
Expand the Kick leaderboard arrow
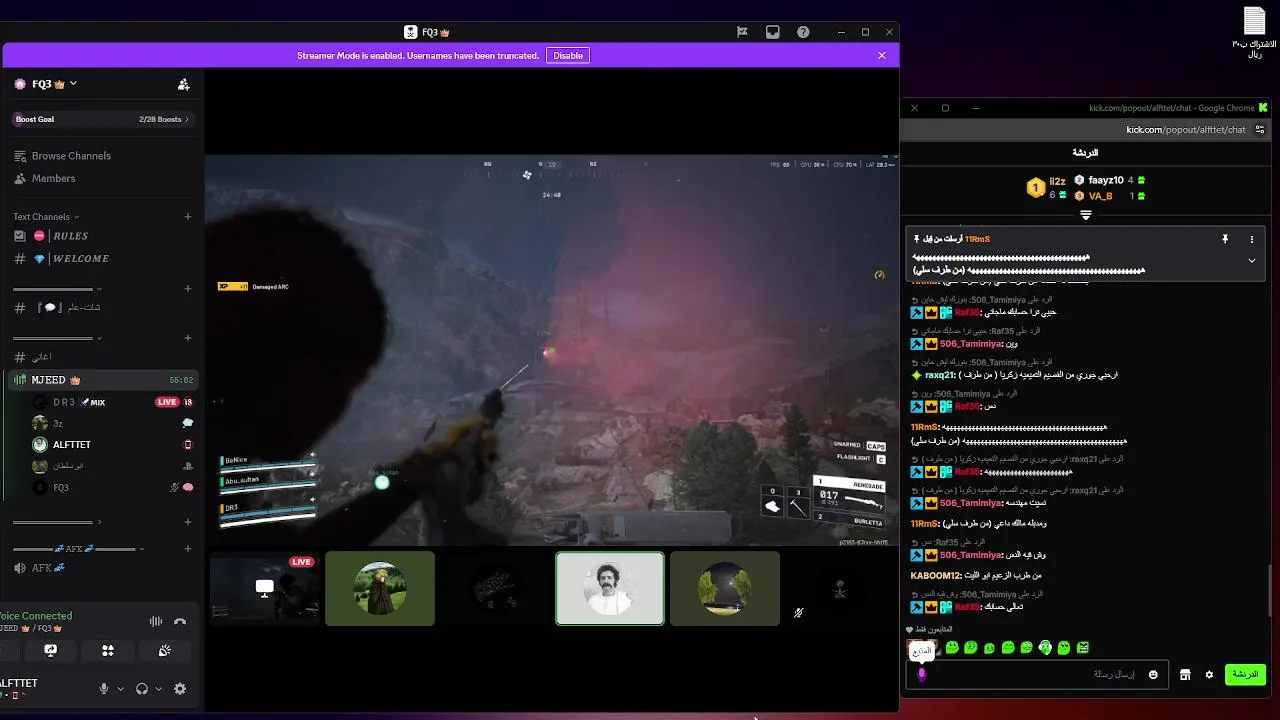click(1086, 215)
